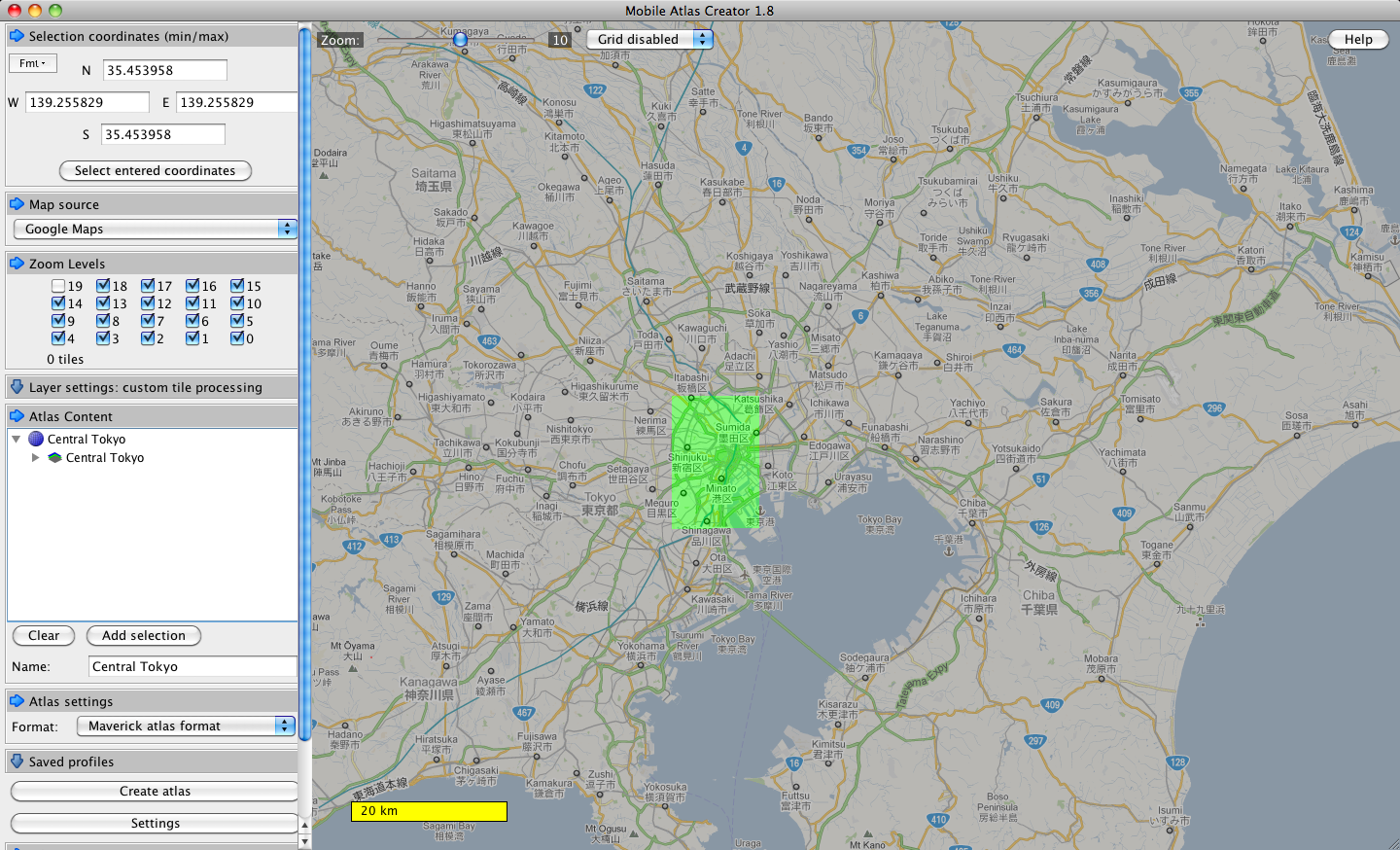The image size is (1400, 850).
Task: Click the yellow 20 km scale bar
Action: [429, 810]
